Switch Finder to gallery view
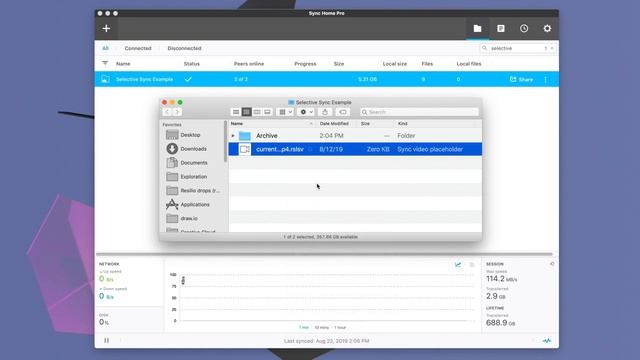This screenshot has height=360, width=640. tap(267, 112)
